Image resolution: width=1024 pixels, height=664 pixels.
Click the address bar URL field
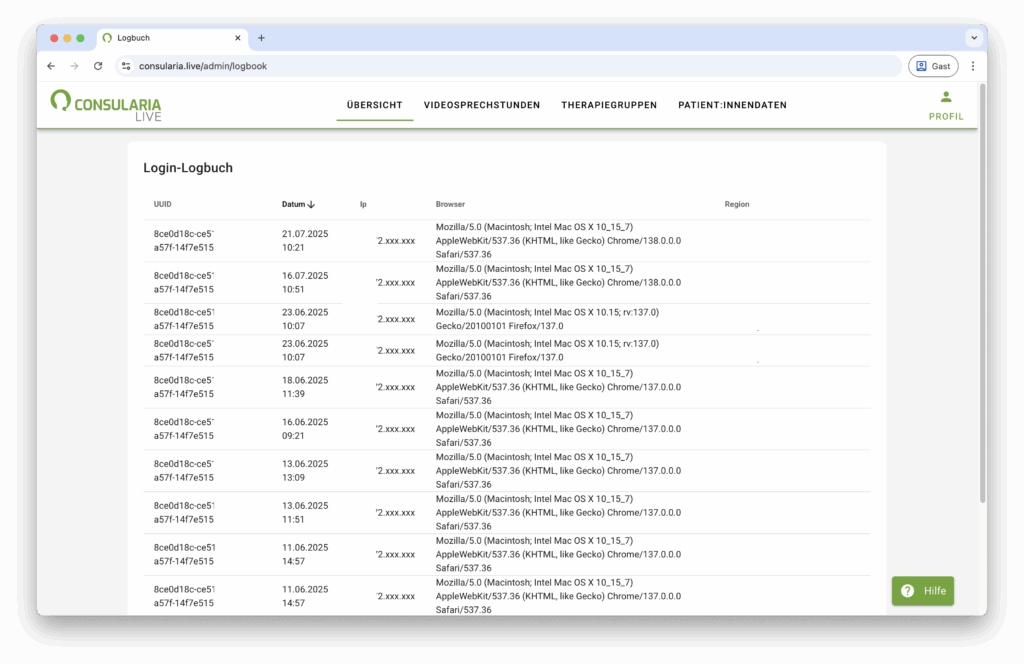coord(500,66)
